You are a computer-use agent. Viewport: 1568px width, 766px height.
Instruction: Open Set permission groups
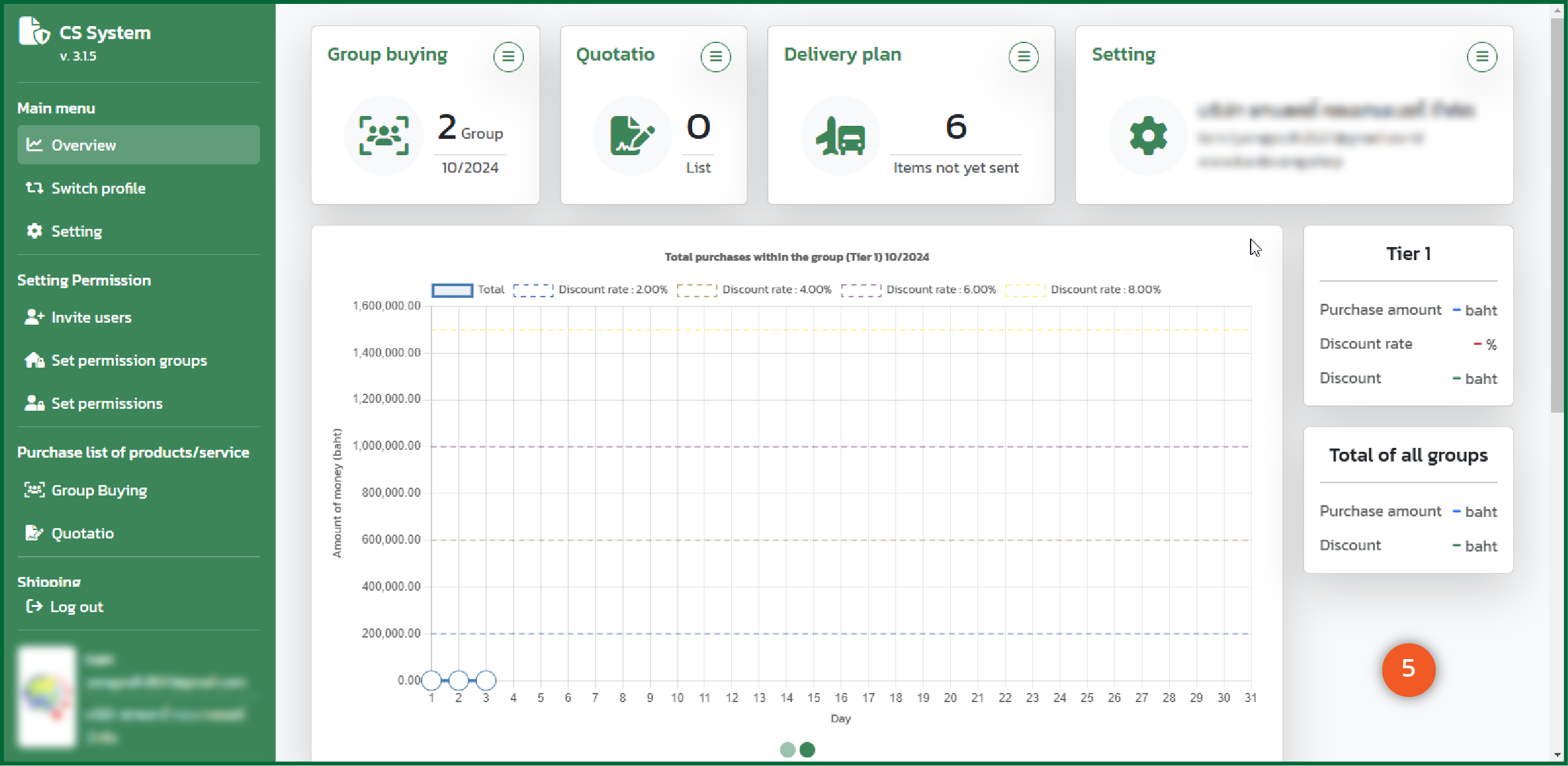point(128,361)
